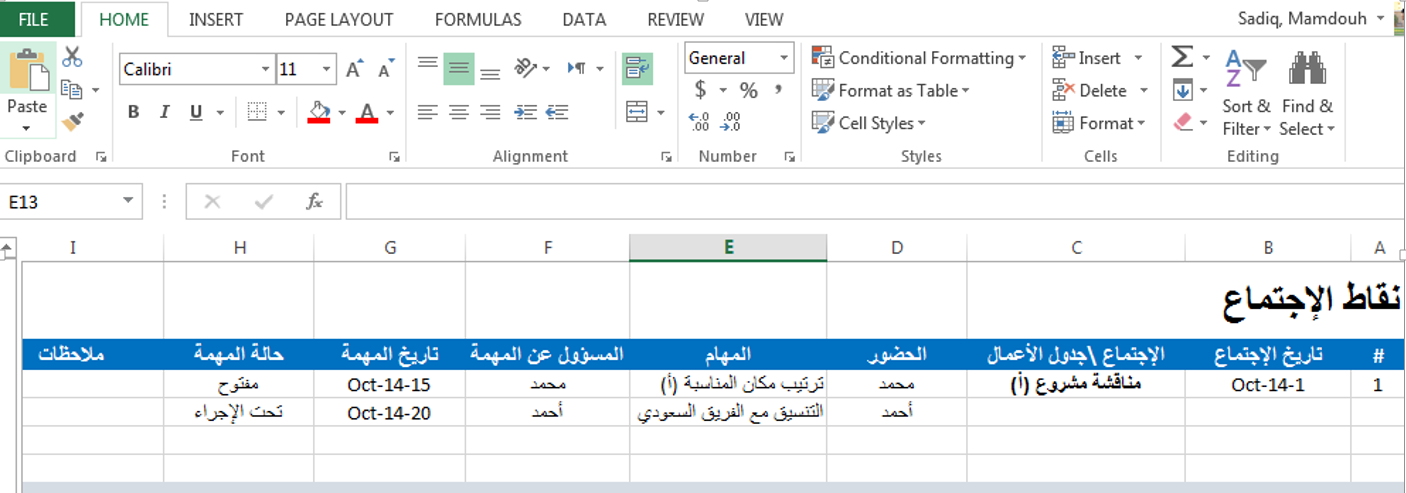Switch to the PAGE LAYOUT tab

339,19
